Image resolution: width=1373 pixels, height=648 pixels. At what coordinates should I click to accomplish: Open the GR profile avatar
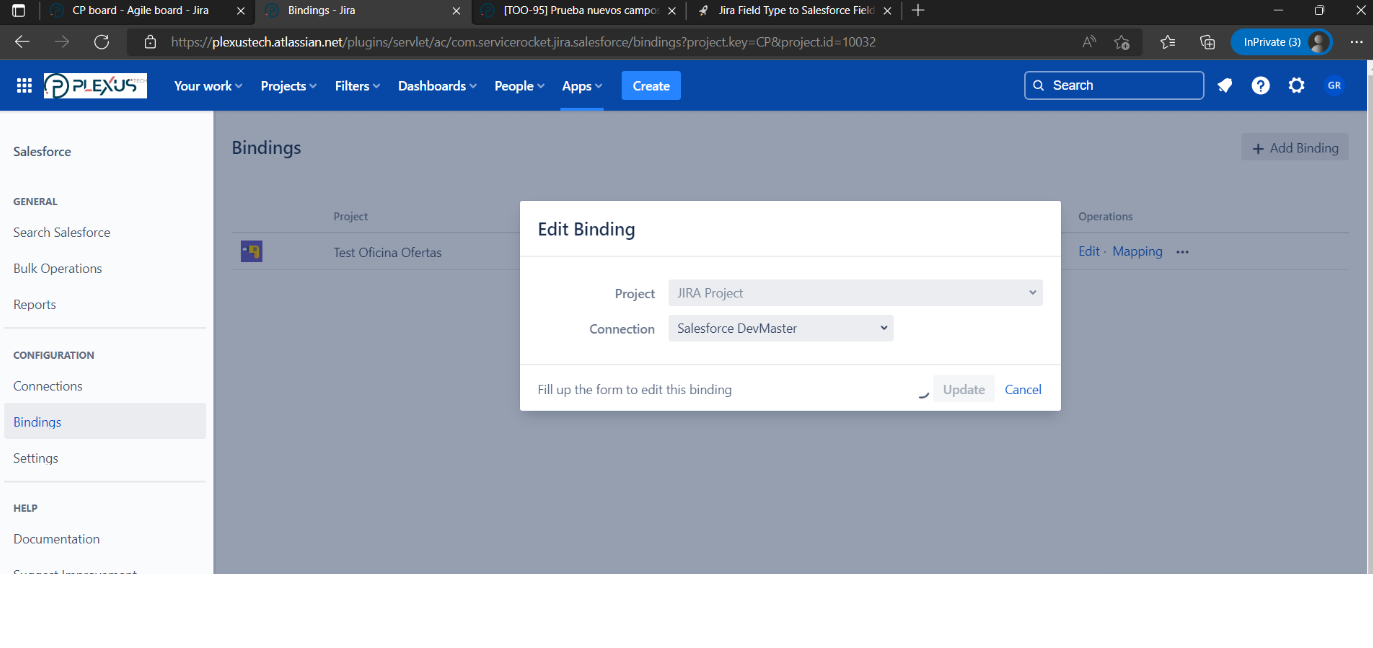(x=1334, y=86)
